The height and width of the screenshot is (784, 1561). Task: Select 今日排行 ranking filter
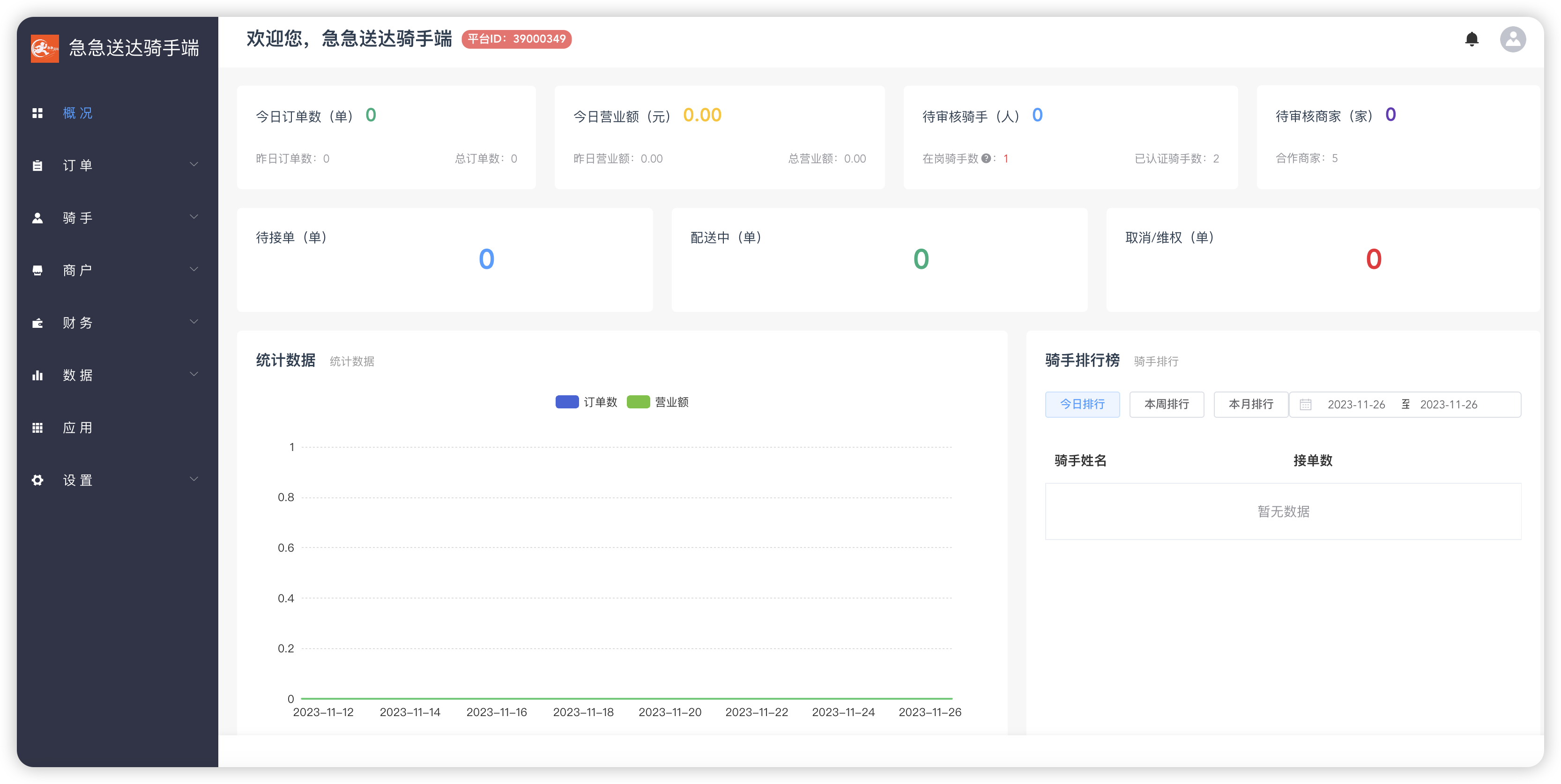[x=1082, y=405]
